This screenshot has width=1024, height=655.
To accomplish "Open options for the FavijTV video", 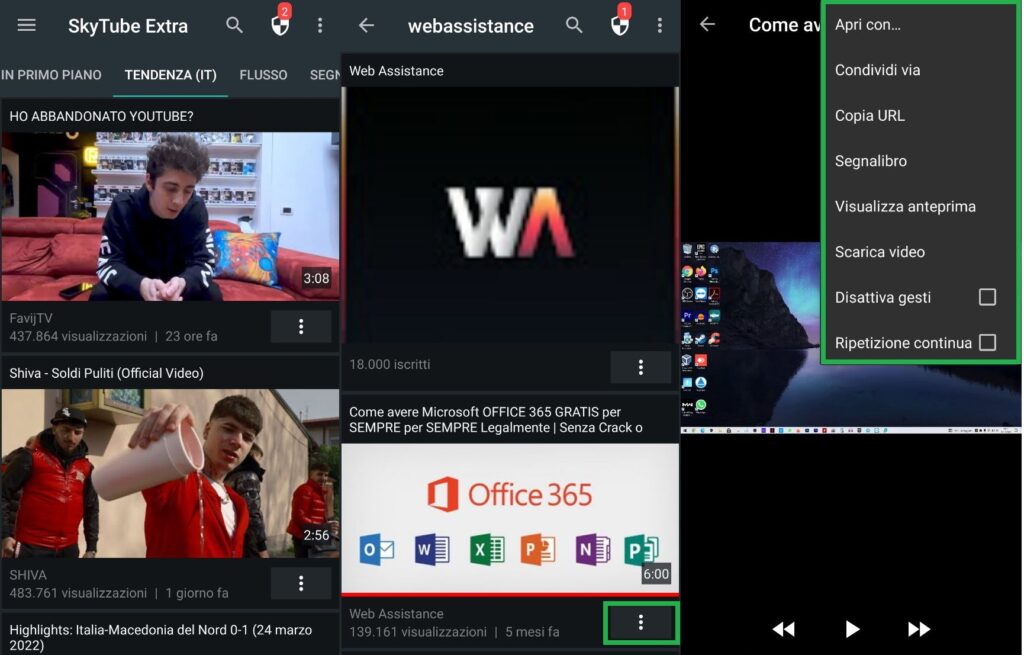I will click(301, 327).
